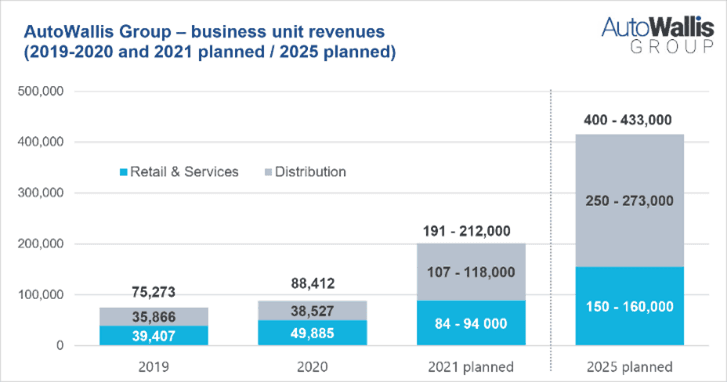This screenshot has width=727, height=382.
Task: Click the 0 y-axis label
Action: click(x=60, y=345)
